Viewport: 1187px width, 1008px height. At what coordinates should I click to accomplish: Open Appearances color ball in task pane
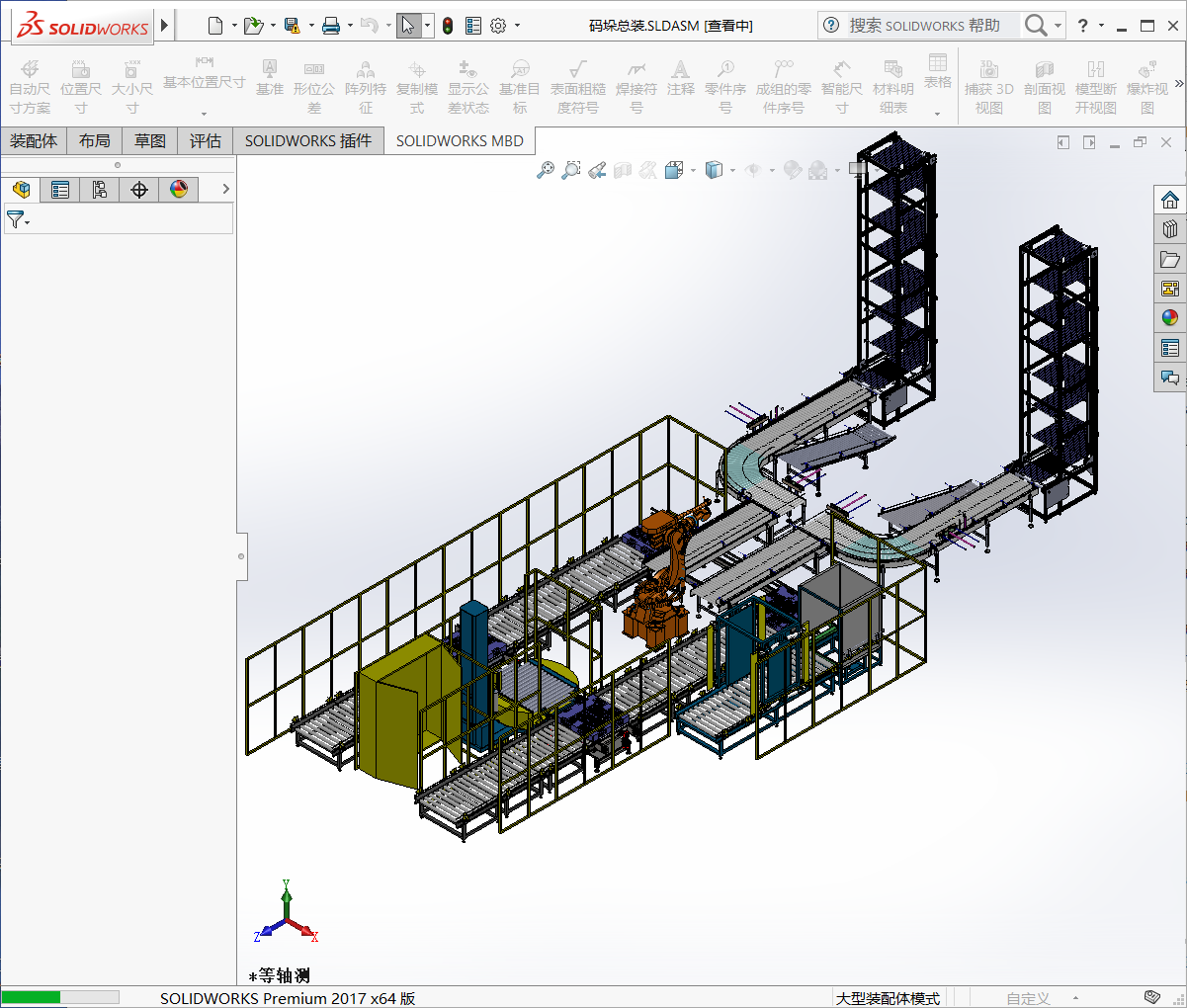[x=1170, y=318]
